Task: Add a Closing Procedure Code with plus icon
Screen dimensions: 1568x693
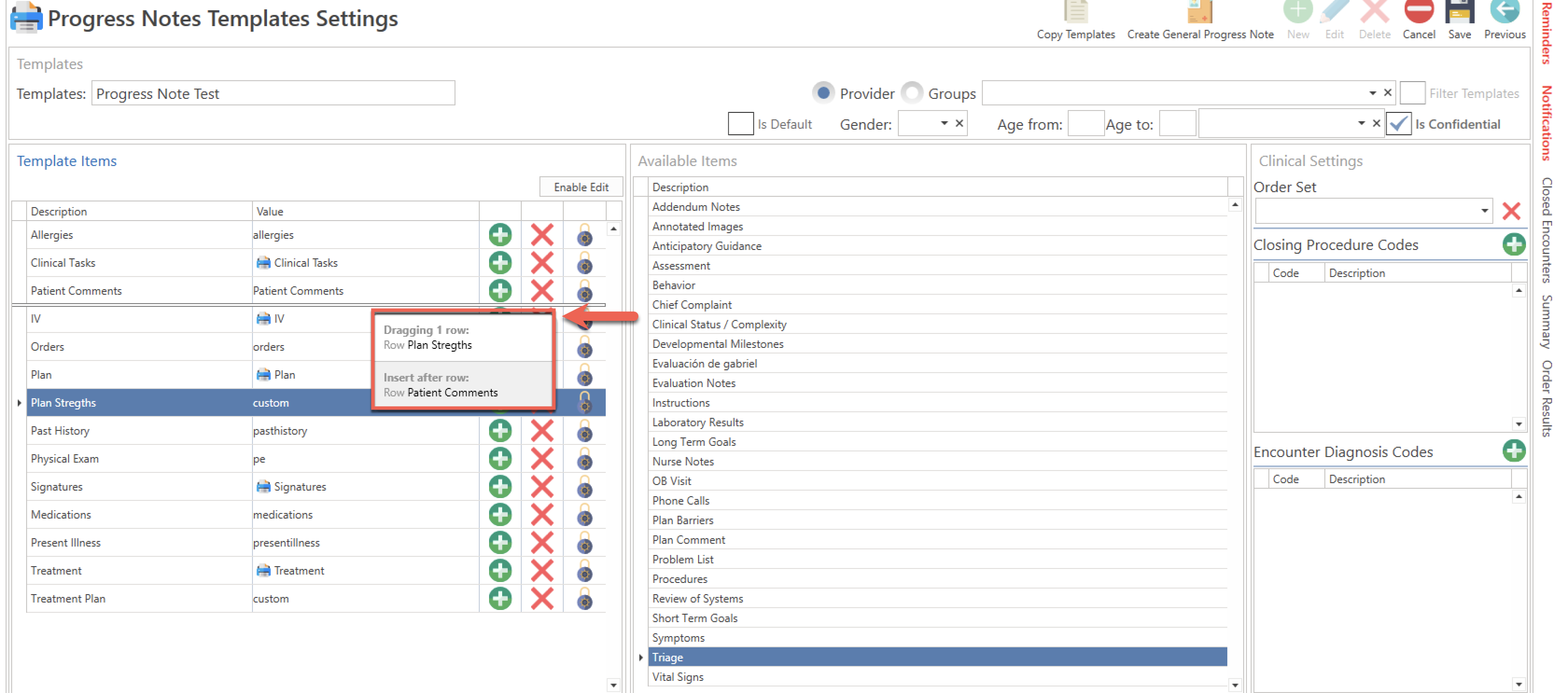Action: tap(1513, 244)
